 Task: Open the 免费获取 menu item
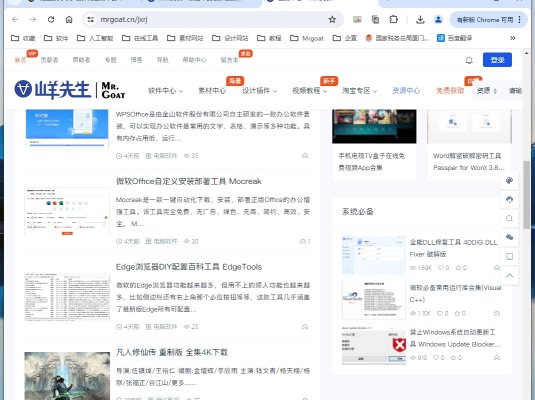450,91
